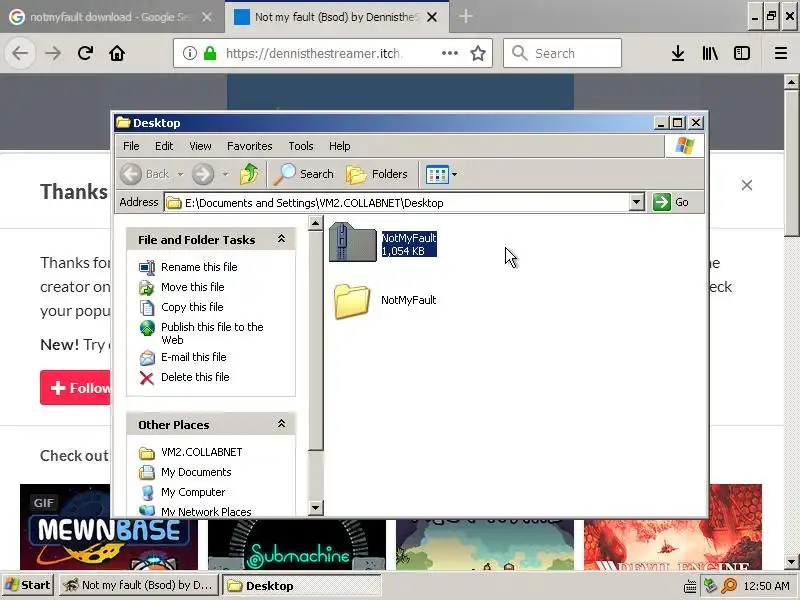Click the E-mail envelope icon

[x=147, y=358]
